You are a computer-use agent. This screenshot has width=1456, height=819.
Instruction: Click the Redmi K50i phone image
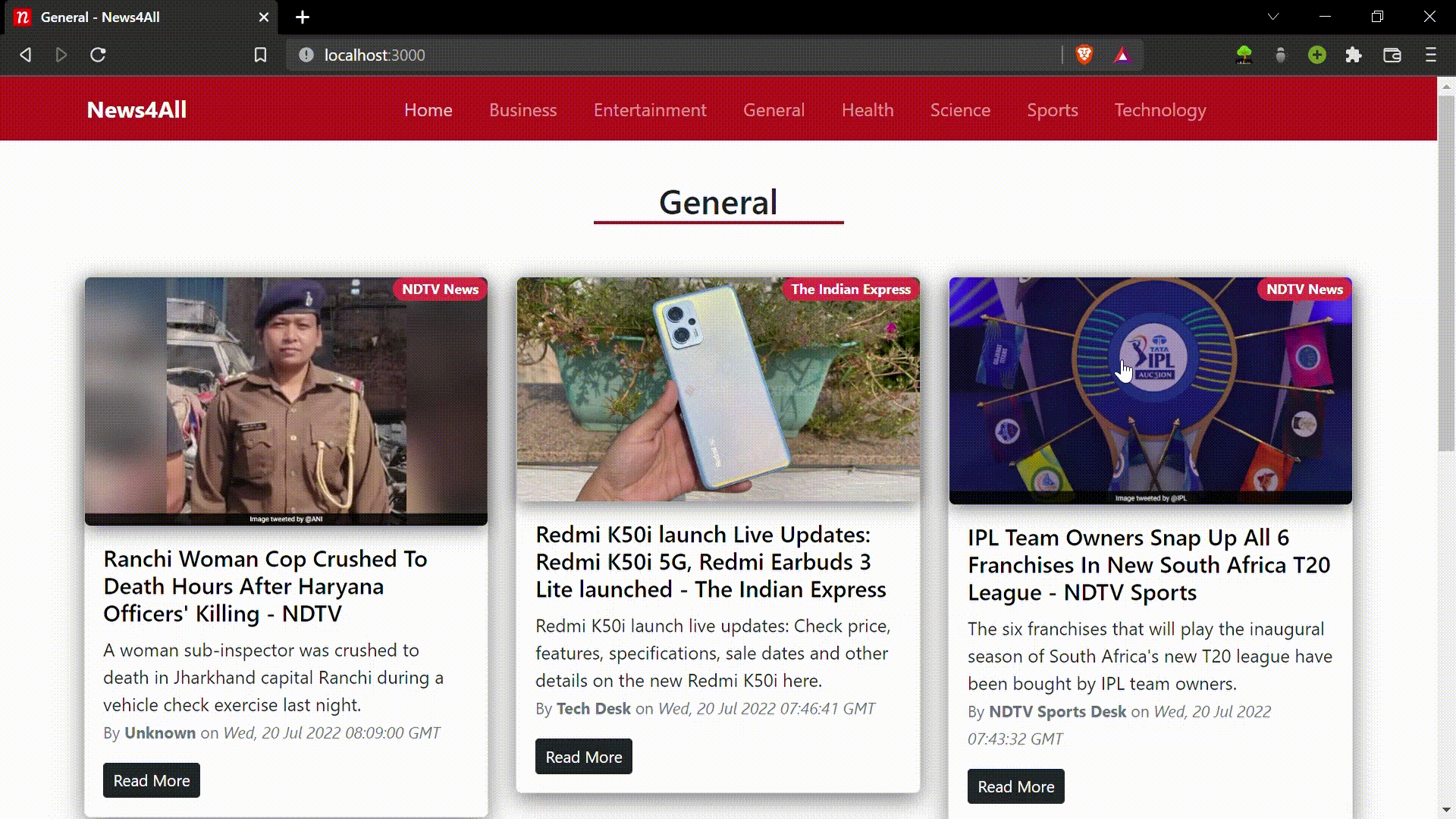[x=718, y=389]
